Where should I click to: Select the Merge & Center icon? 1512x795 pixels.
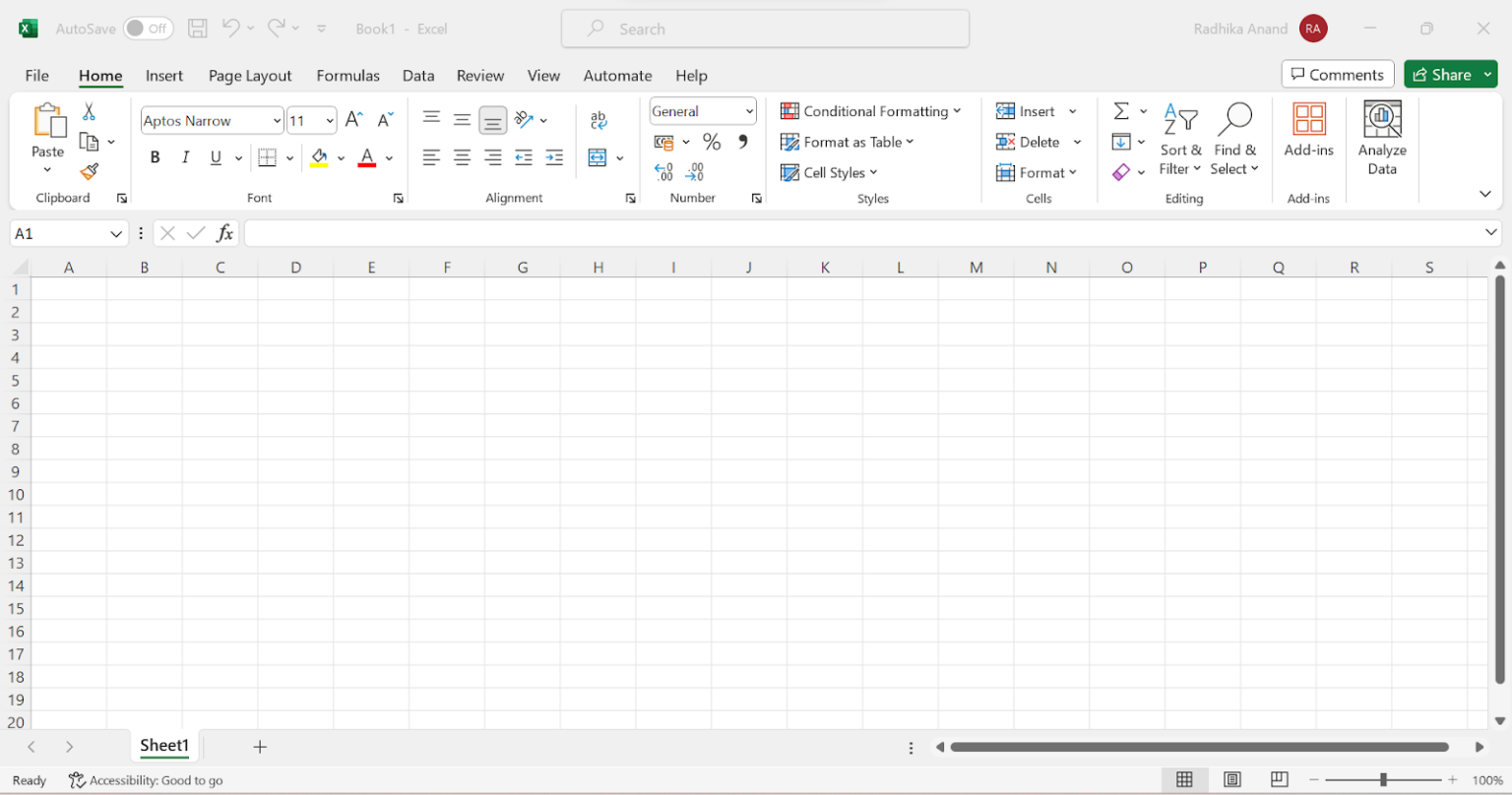click(598, 156)
